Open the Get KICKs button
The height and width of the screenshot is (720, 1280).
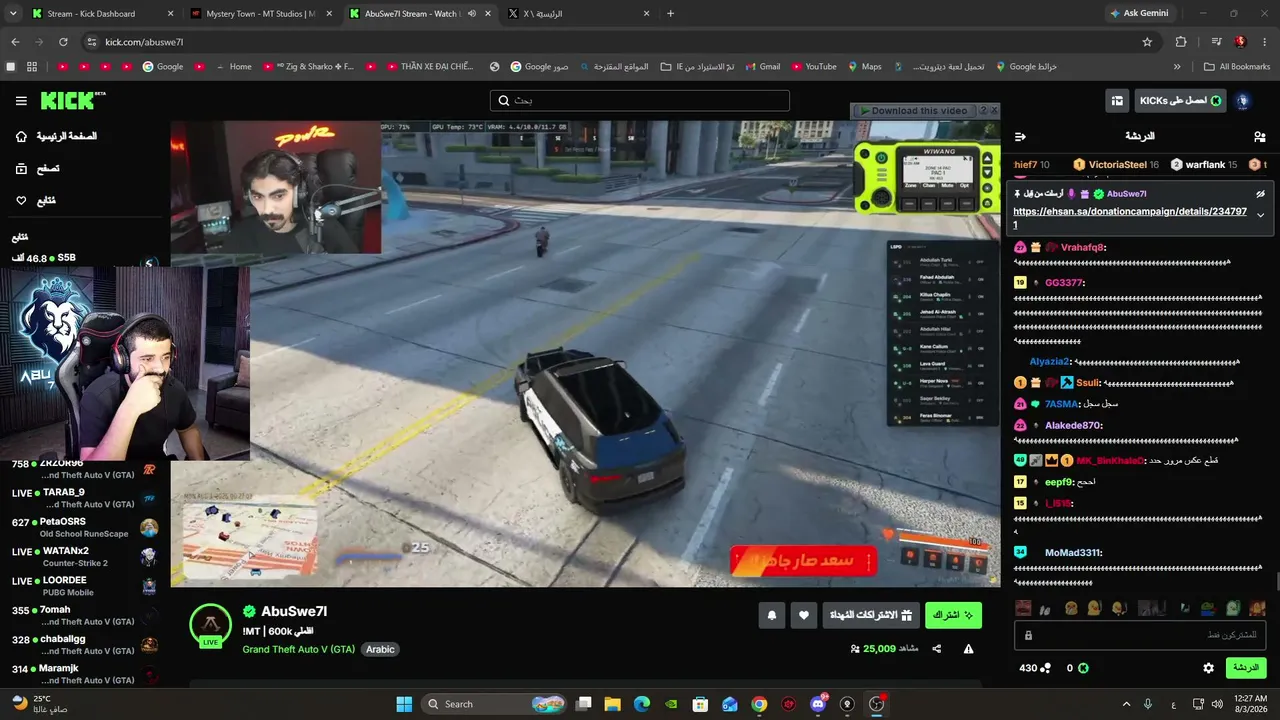point(1181,101)
